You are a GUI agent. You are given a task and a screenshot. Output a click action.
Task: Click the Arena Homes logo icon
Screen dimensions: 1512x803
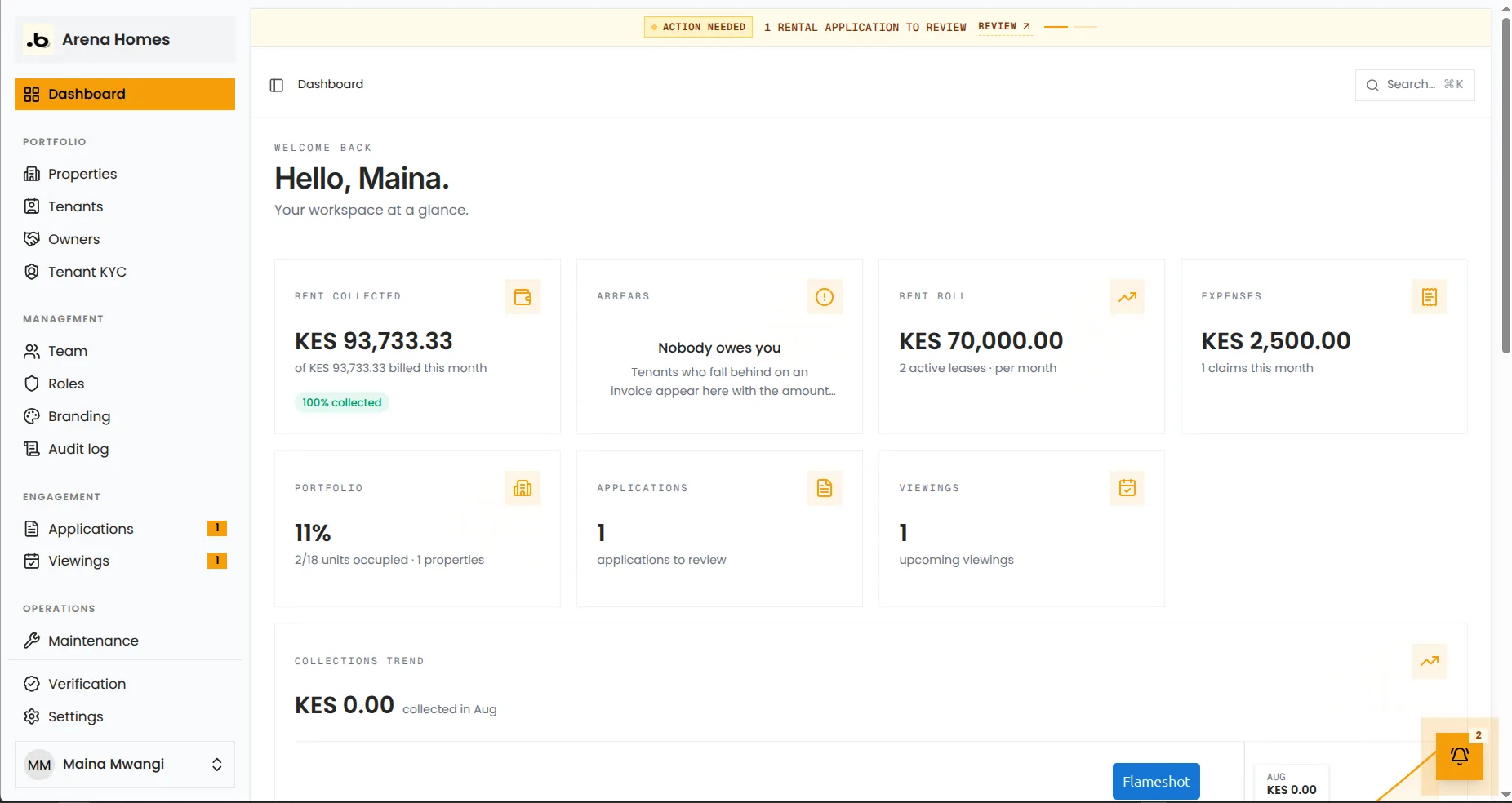tap(38, 39)
